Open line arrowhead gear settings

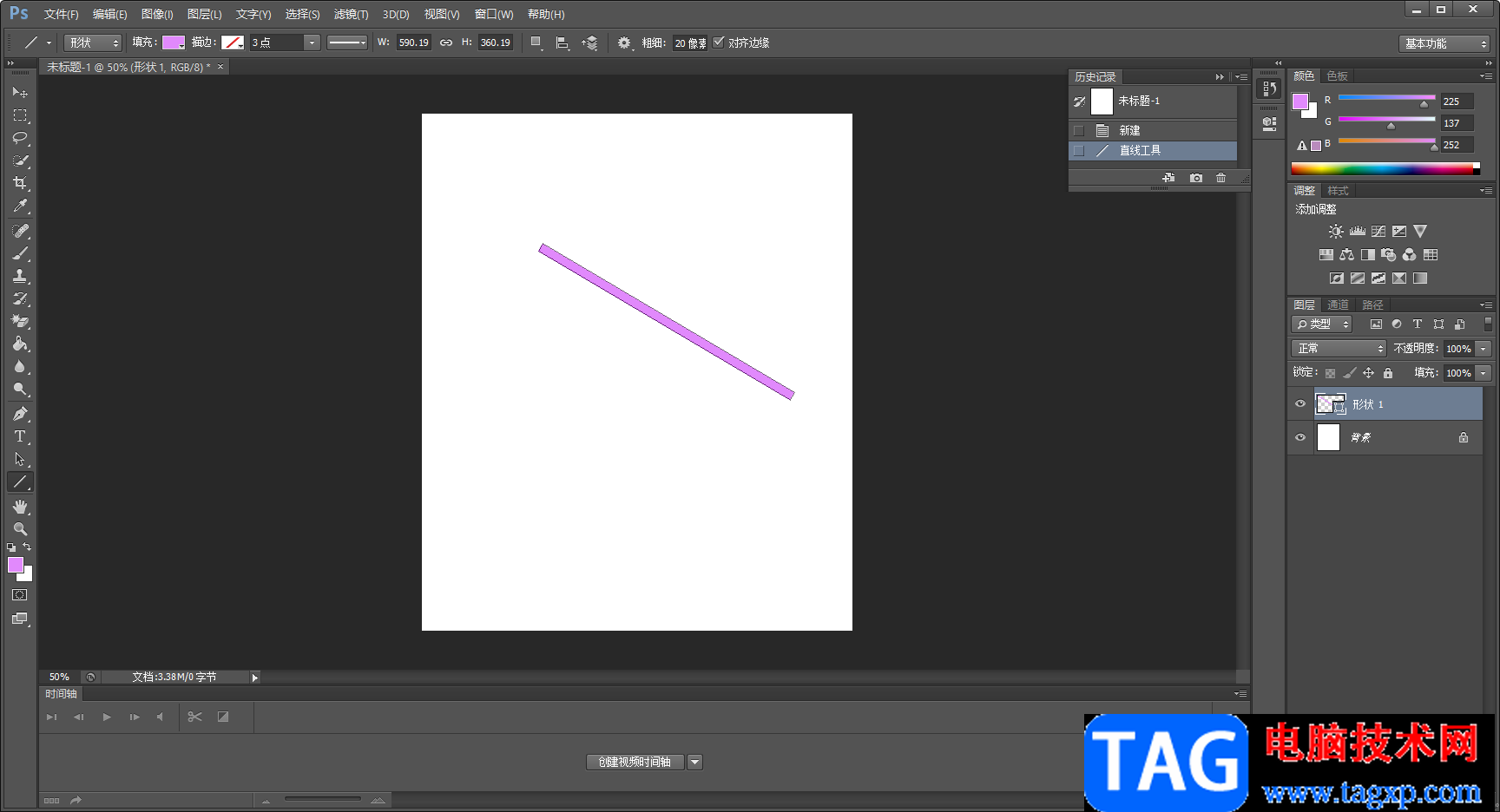[624, 43]
